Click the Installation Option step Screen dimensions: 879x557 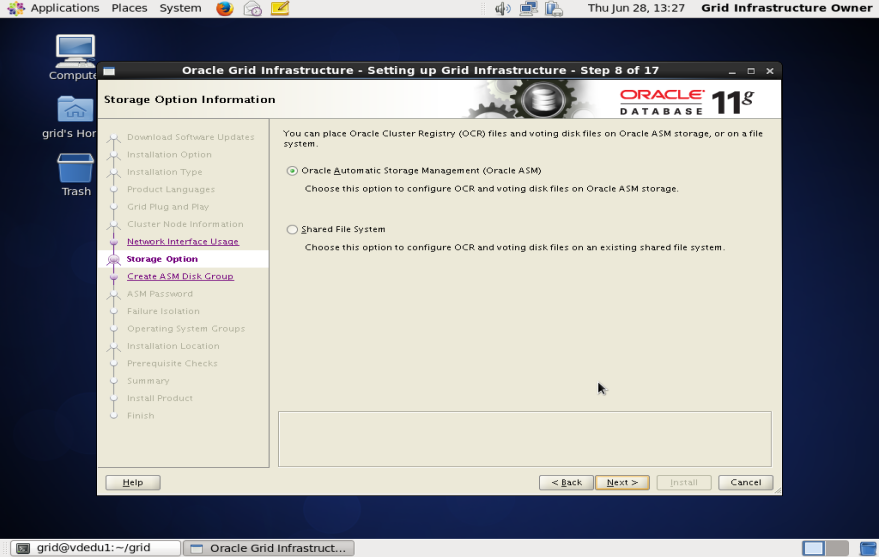click(169, 155)
